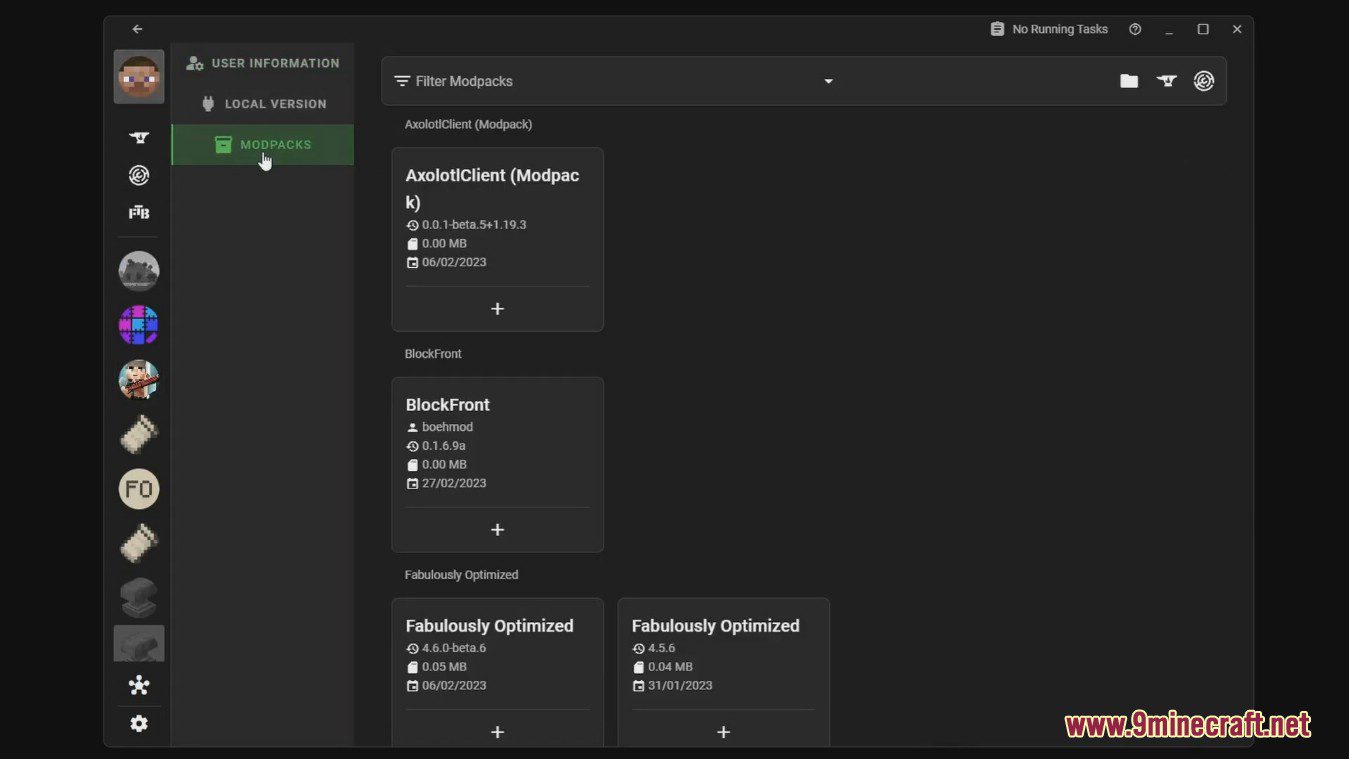Click the Modrinth icon in filter bar
This screenshot has width=1349, height=759.
pyautogui.click(x=1204, y=81)
